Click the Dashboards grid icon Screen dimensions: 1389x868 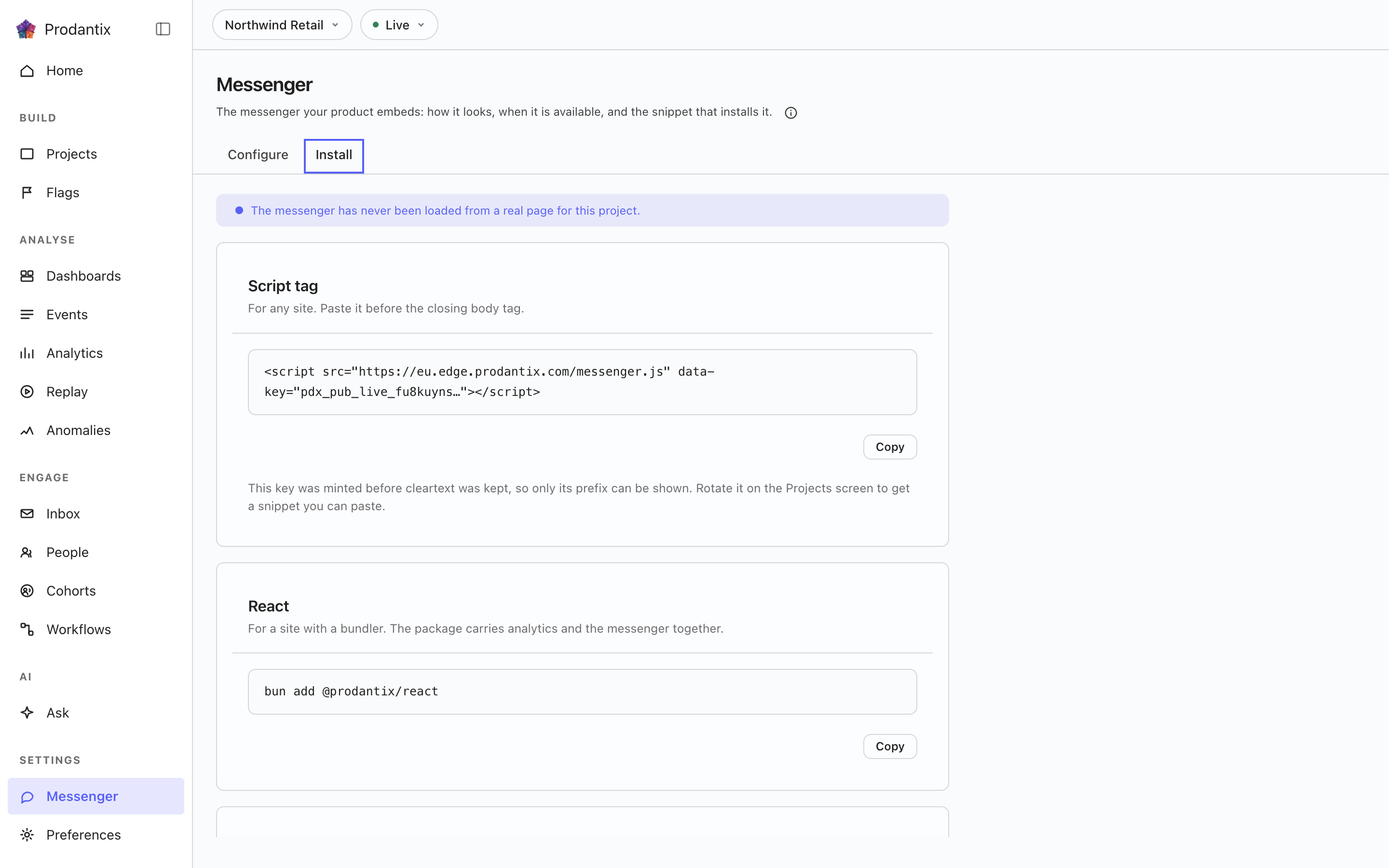(27, 276)
